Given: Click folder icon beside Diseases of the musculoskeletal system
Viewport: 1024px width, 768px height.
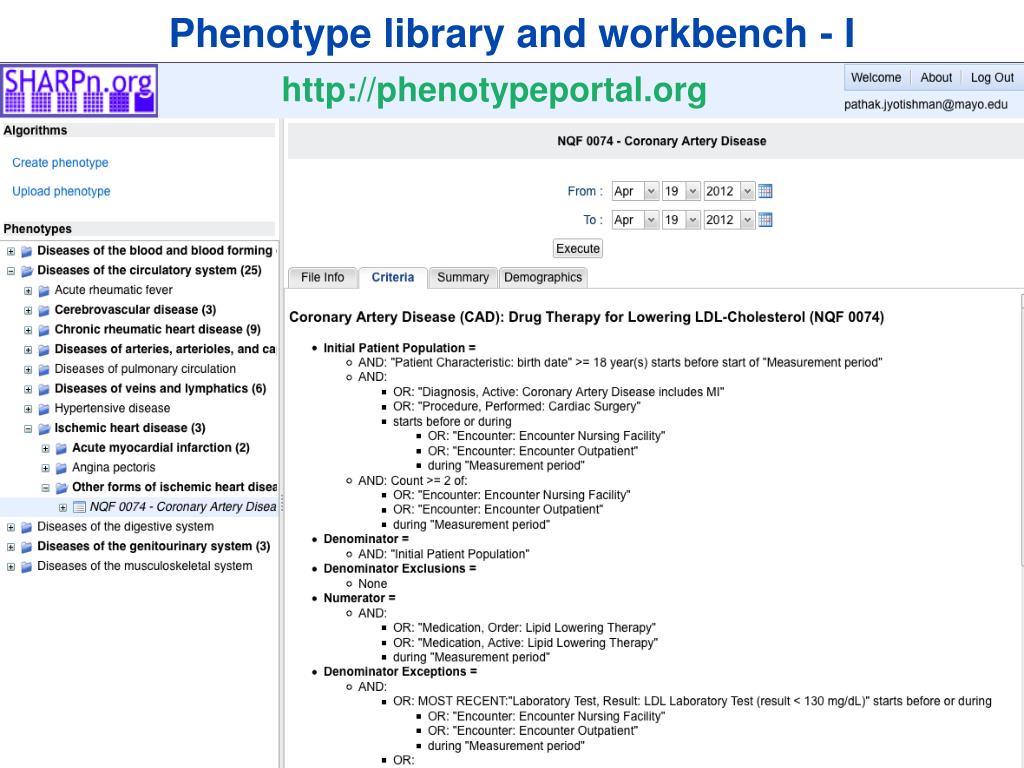Looking at the screenshot, I should (x=27, y=567).
